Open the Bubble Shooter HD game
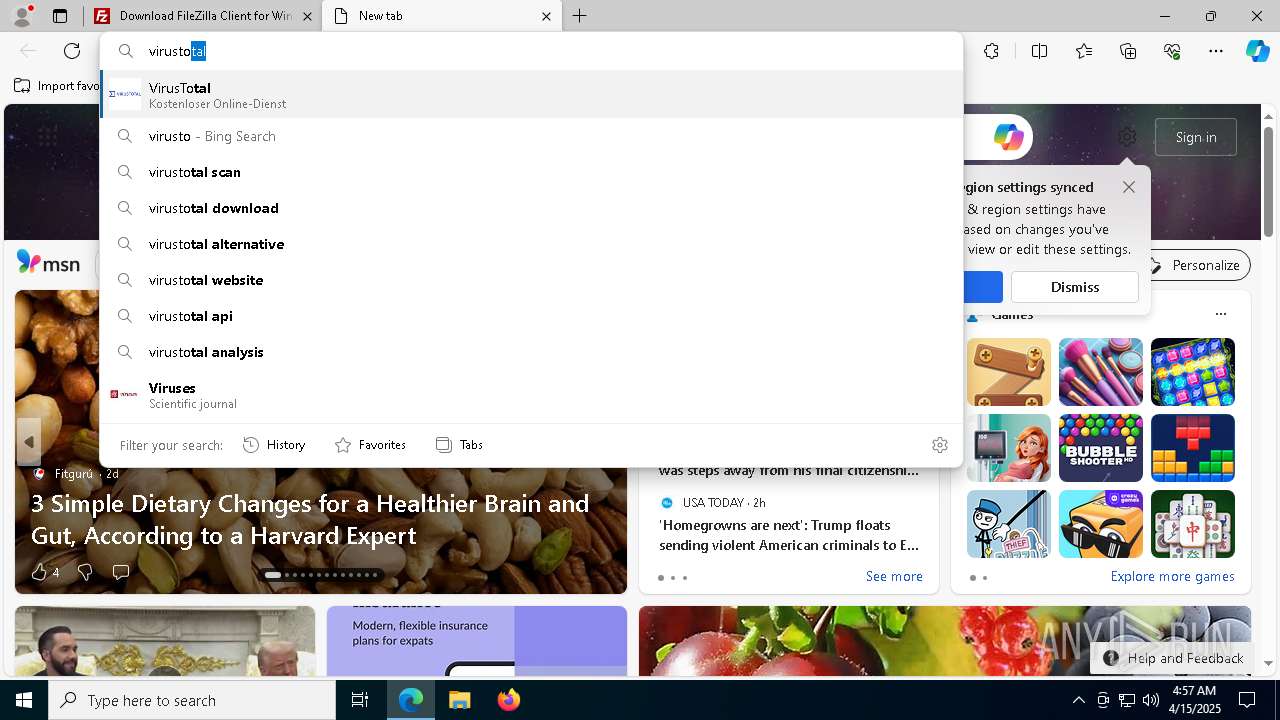Viewport: 1280px width, 720px height. [x=1101, y=448]
